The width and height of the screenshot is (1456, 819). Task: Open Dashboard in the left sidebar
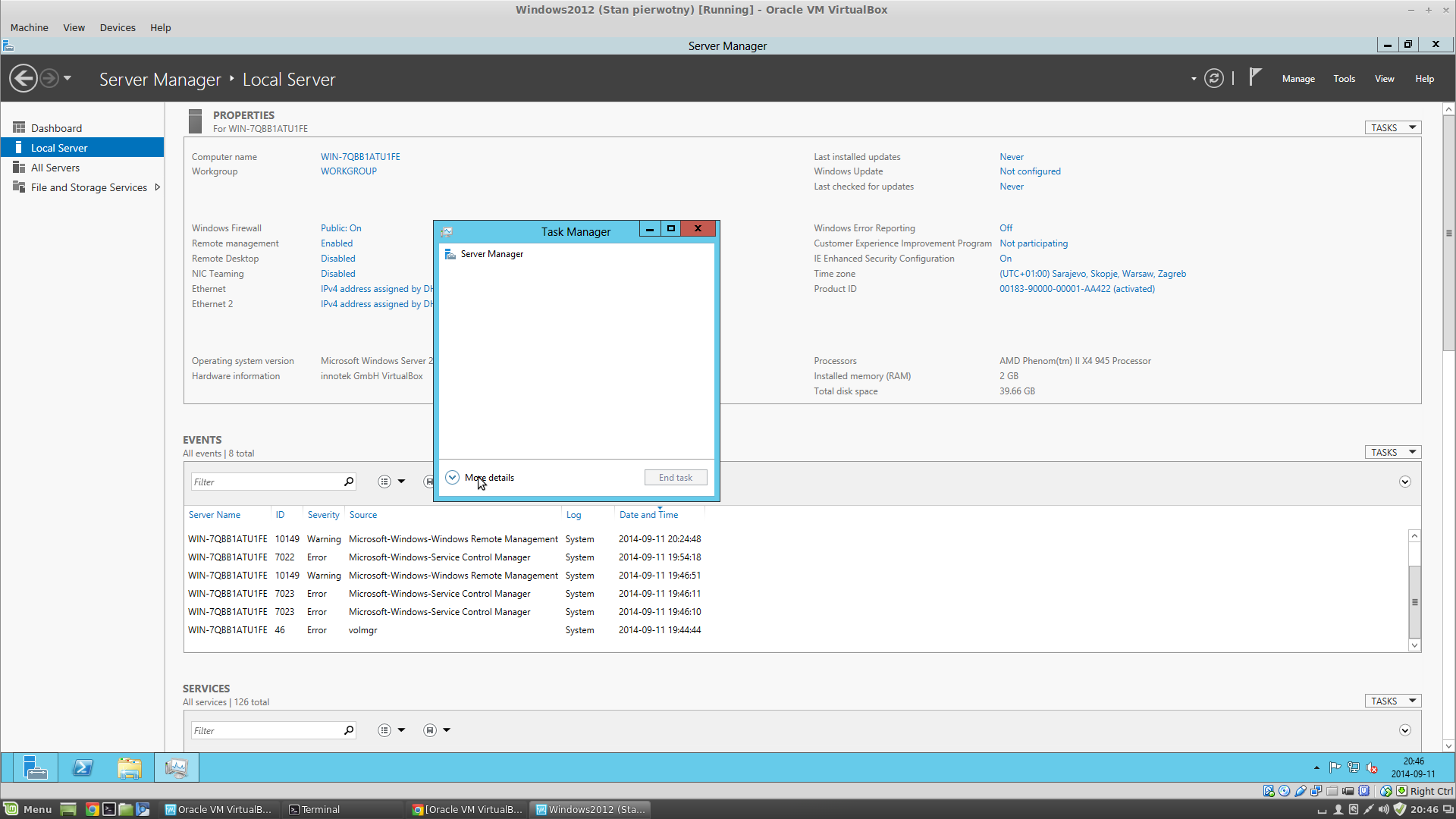pos(56,128)
